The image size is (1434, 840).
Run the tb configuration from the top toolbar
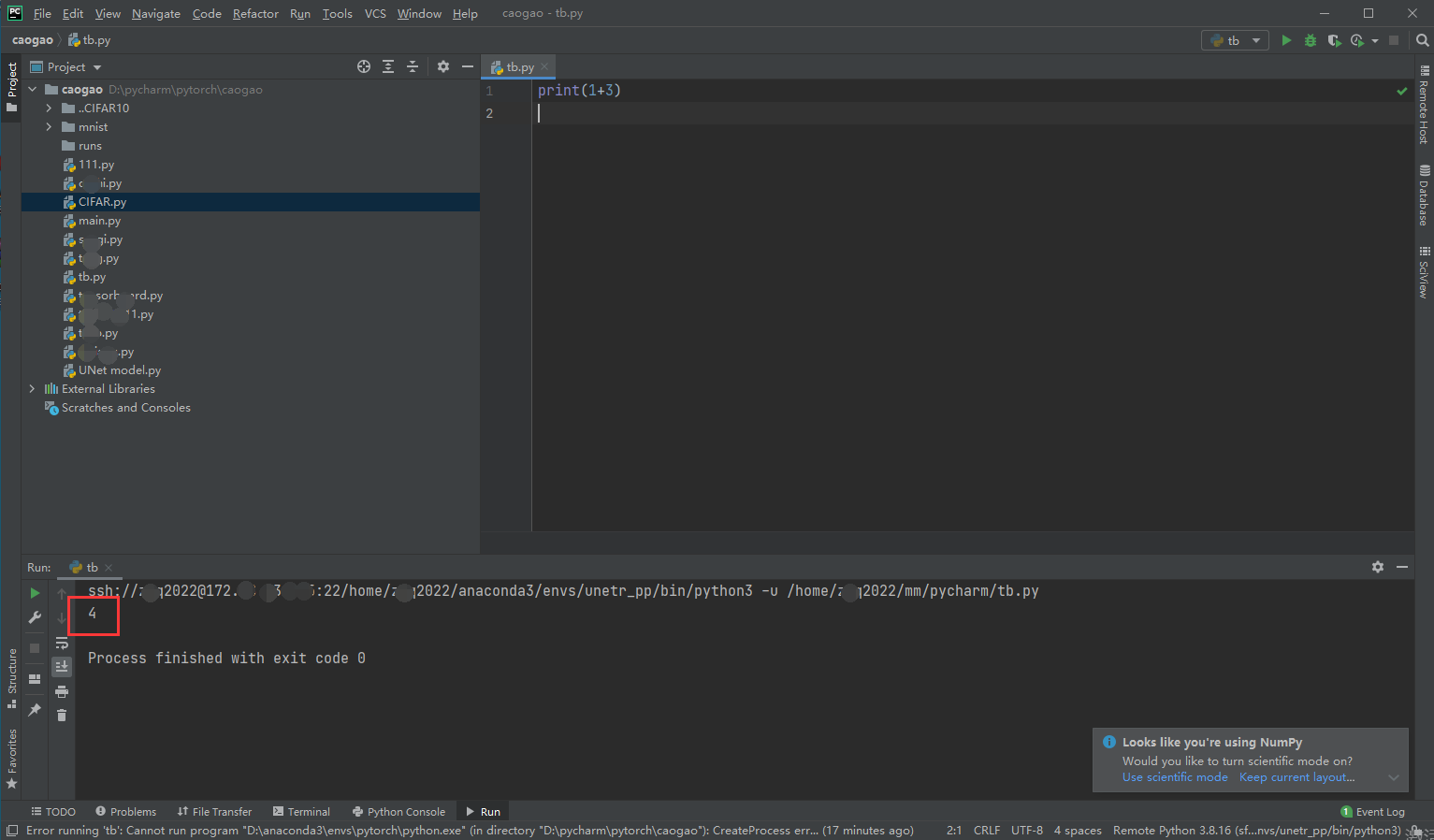click(1286, 40)
